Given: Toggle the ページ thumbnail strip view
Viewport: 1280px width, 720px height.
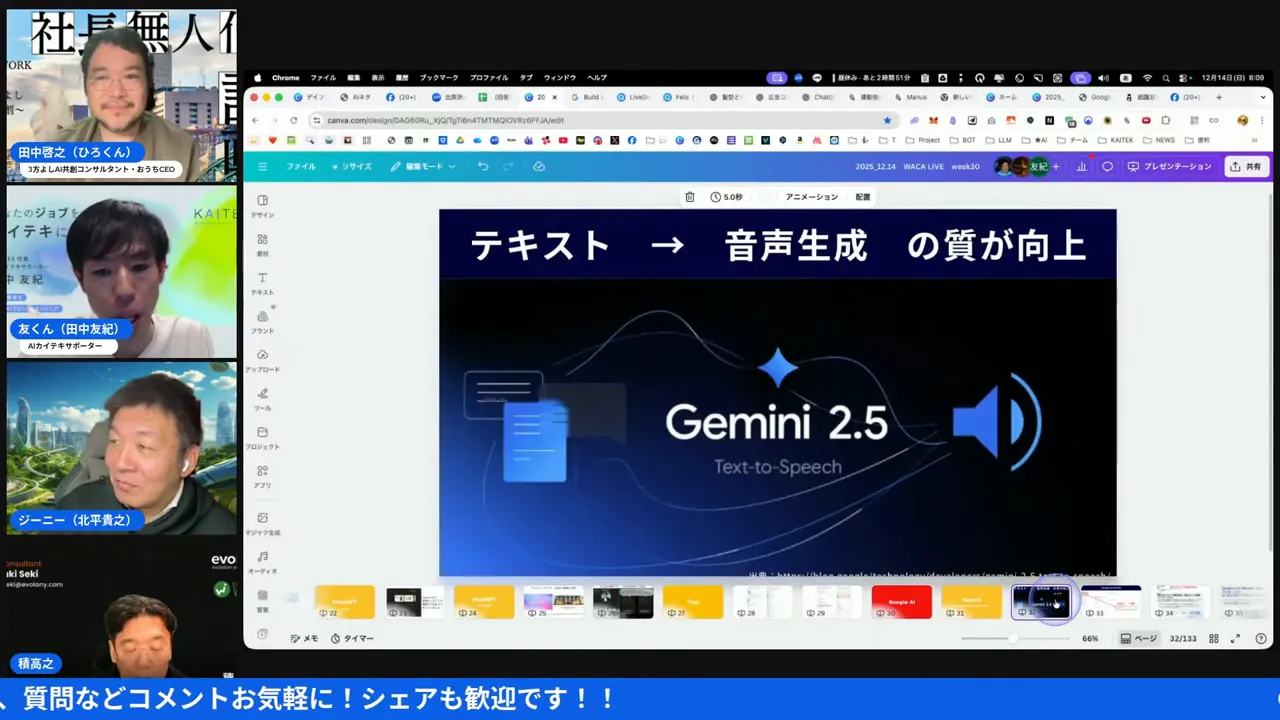Looking at the screenshot, I should pos(1140,638).
